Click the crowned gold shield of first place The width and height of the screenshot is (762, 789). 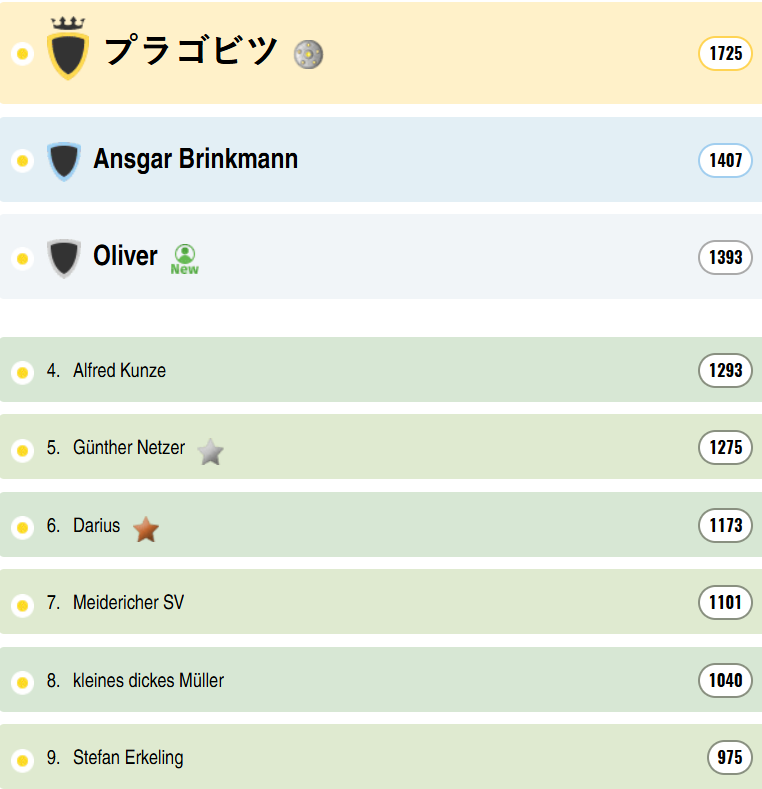(68, 52)
